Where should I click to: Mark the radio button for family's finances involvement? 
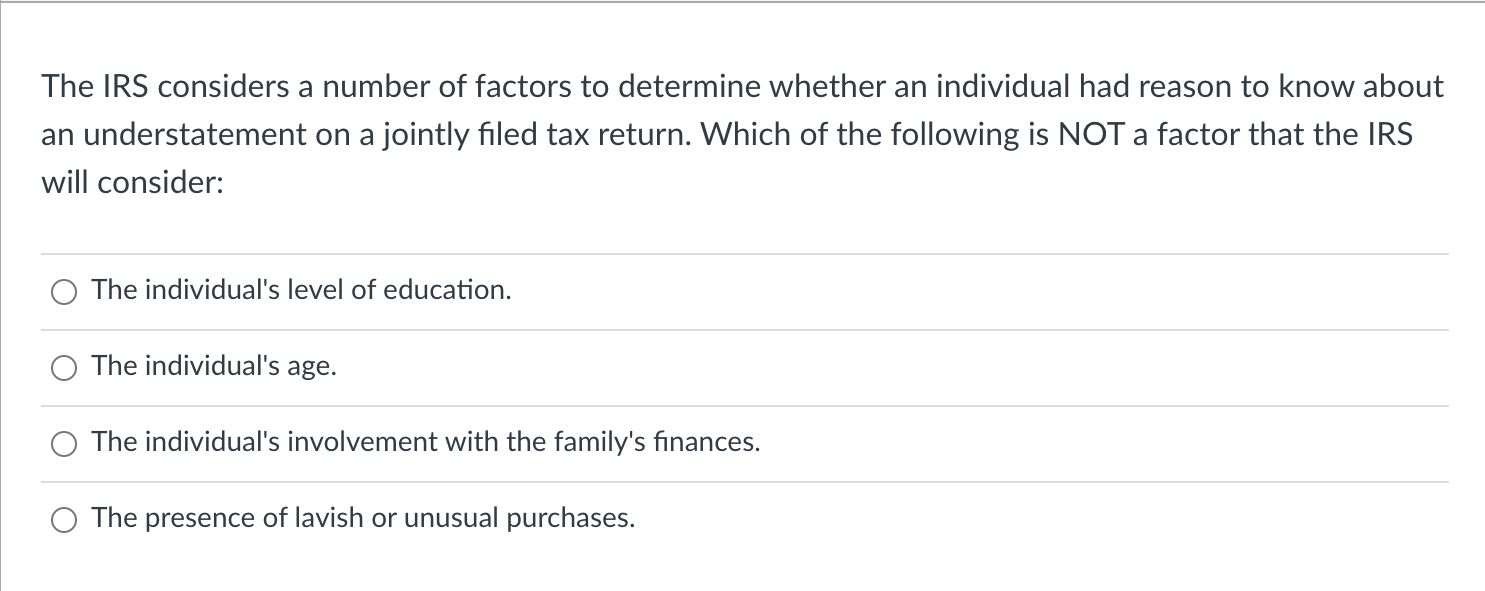pyautogui.click(x=64, y=444)
